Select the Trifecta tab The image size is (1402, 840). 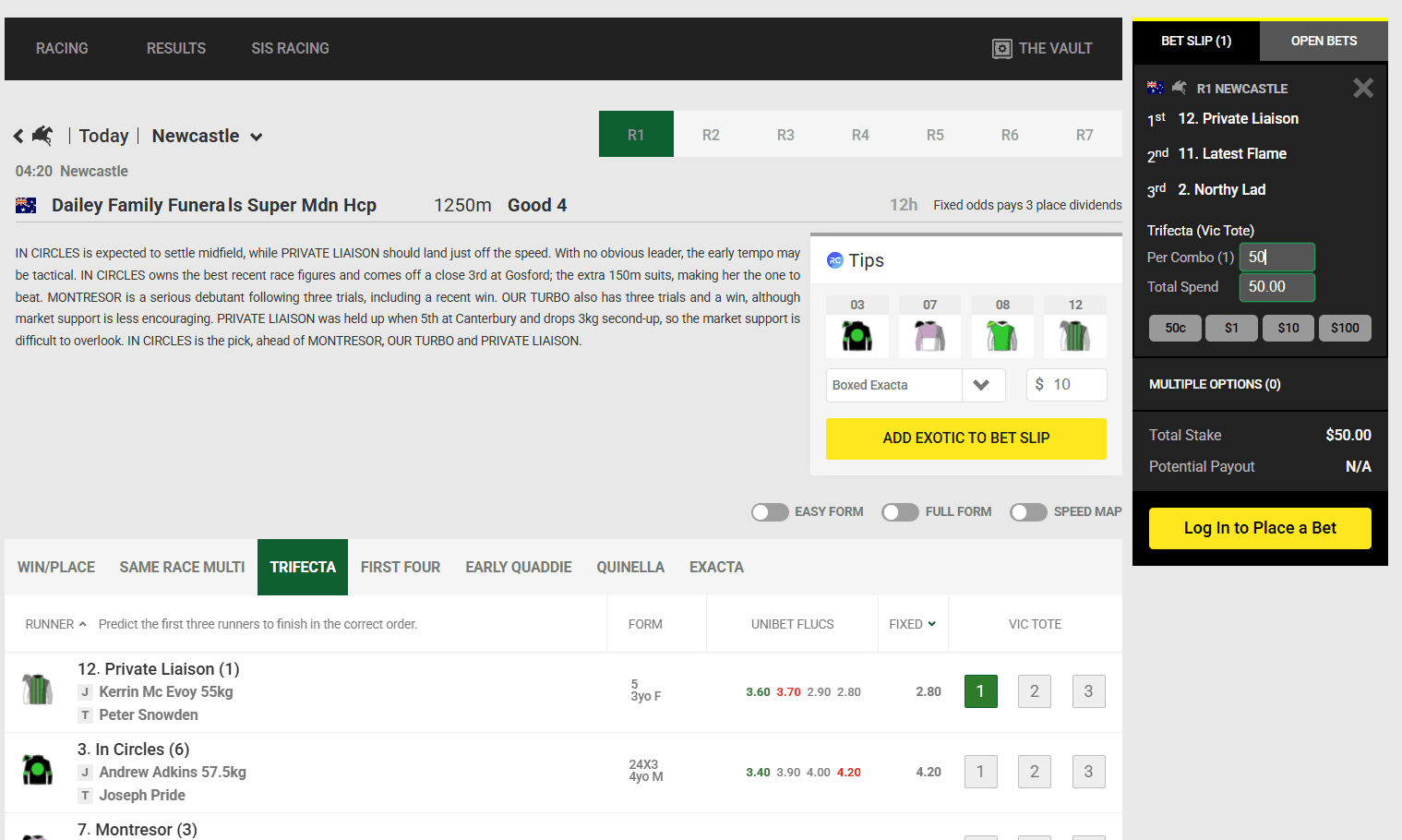[303, 568]
